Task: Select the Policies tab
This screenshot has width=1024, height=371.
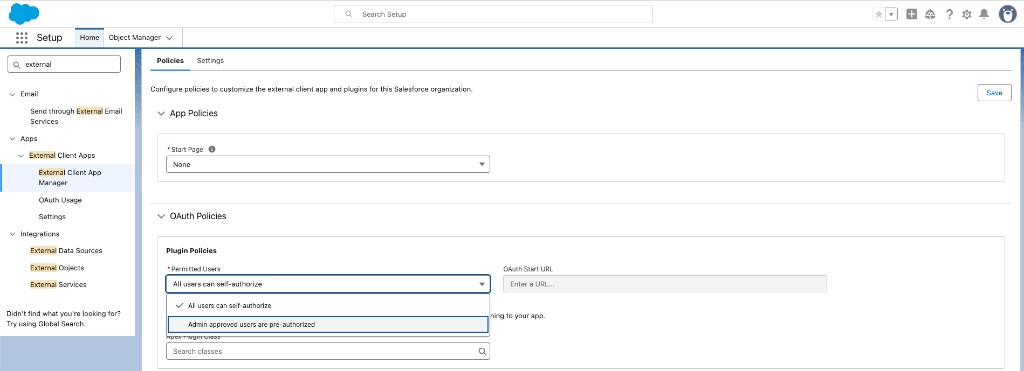Action: coord(170,60)
